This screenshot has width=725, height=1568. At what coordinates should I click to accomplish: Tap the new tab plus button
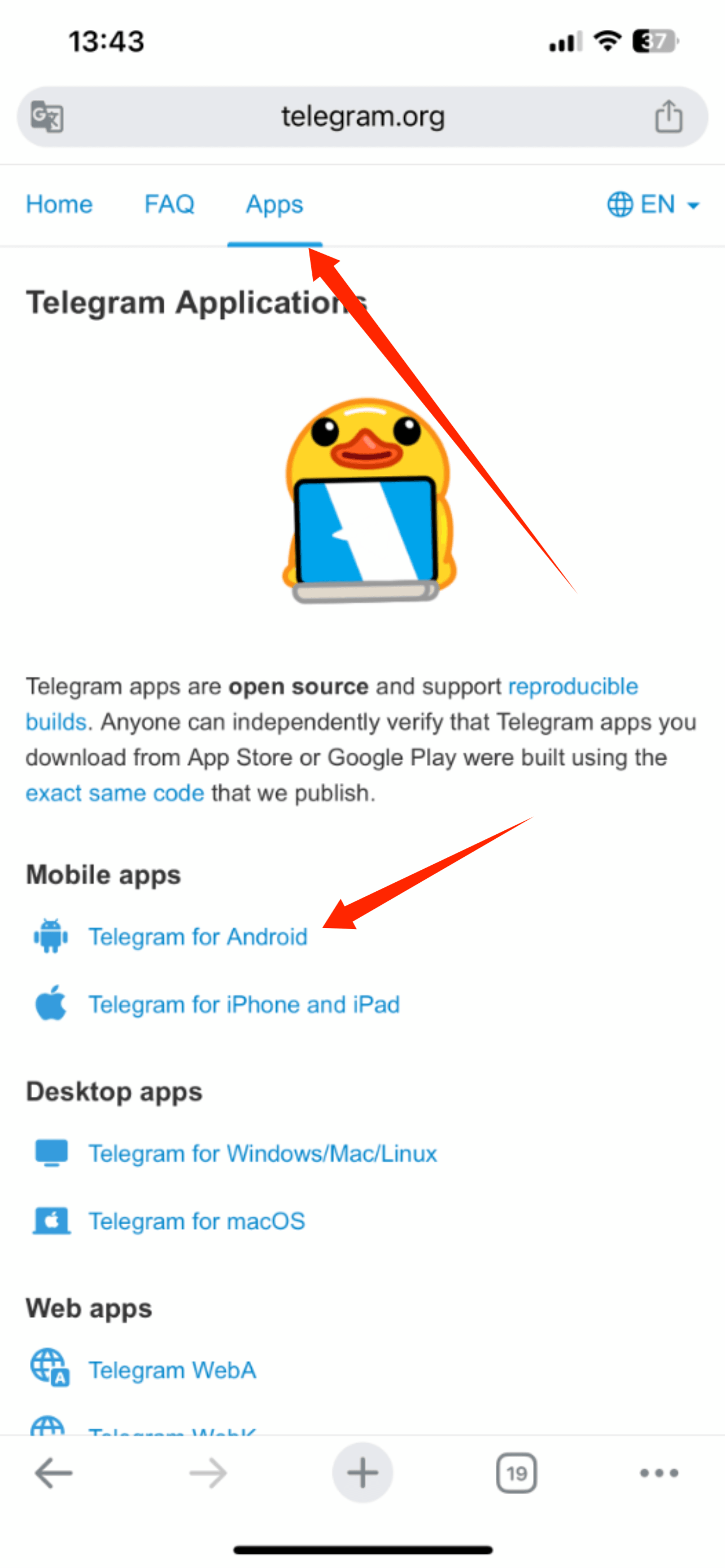pos(363,1473)
